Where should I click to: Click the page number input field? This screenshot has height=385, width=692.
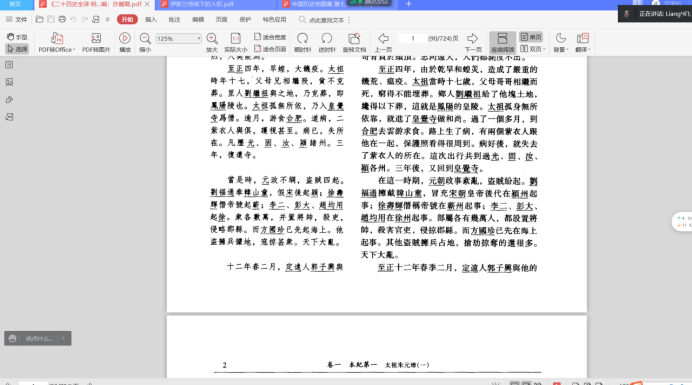(x=412, y=38)
